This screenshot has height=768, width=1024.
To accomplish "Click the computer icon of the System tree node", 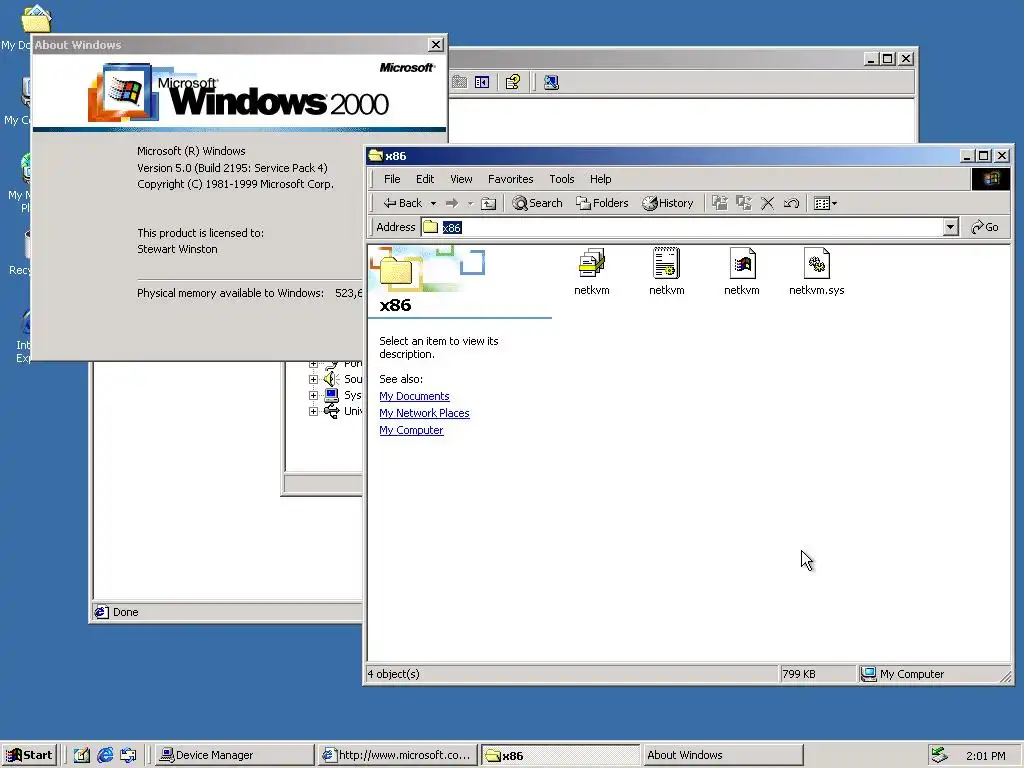I will [x=332, y=395].
